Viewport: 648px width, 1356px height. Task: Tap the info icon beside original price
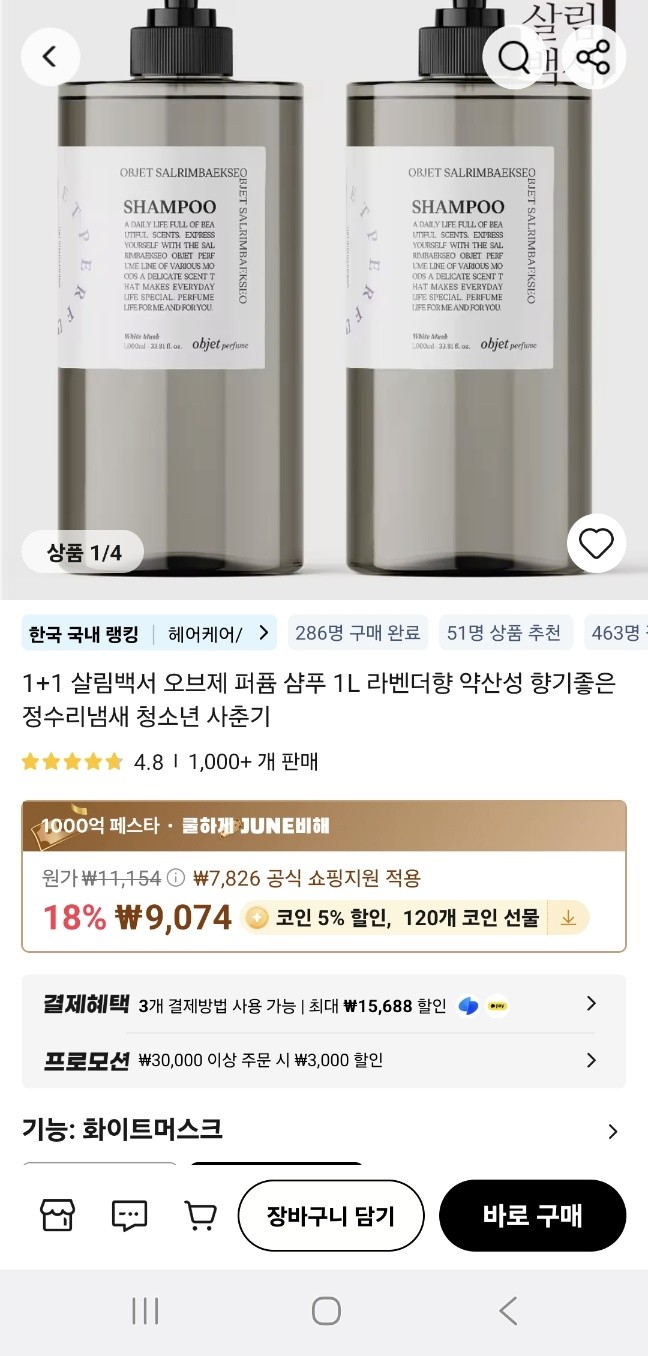[176, 878]
